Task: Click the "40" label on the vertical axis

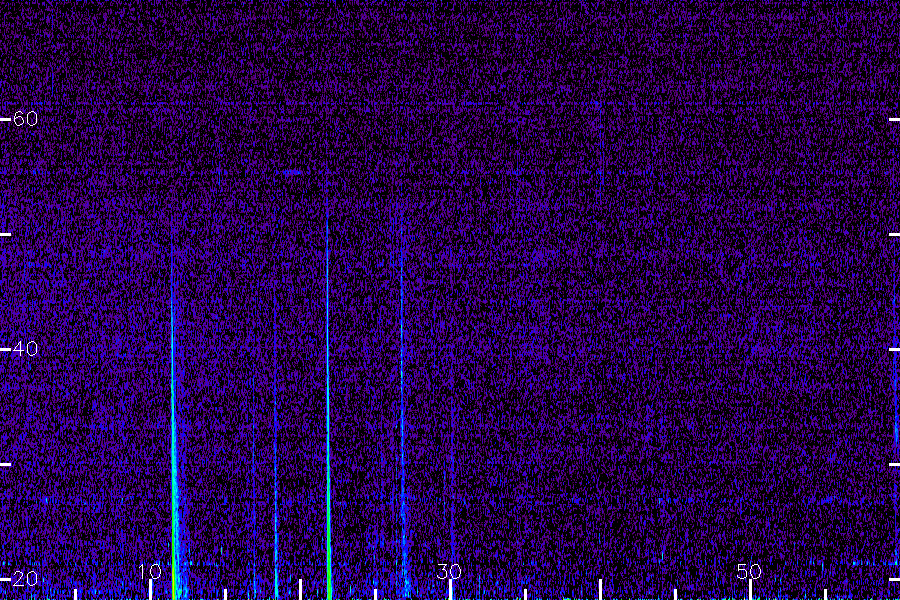Action: point(25,349)
